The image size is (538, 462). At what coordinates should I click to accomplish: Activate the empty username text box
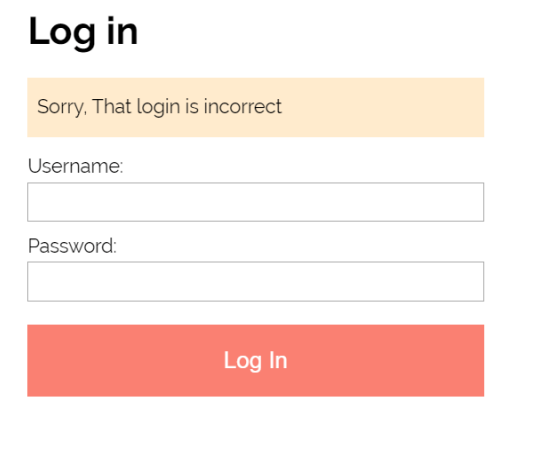(256, 202)
